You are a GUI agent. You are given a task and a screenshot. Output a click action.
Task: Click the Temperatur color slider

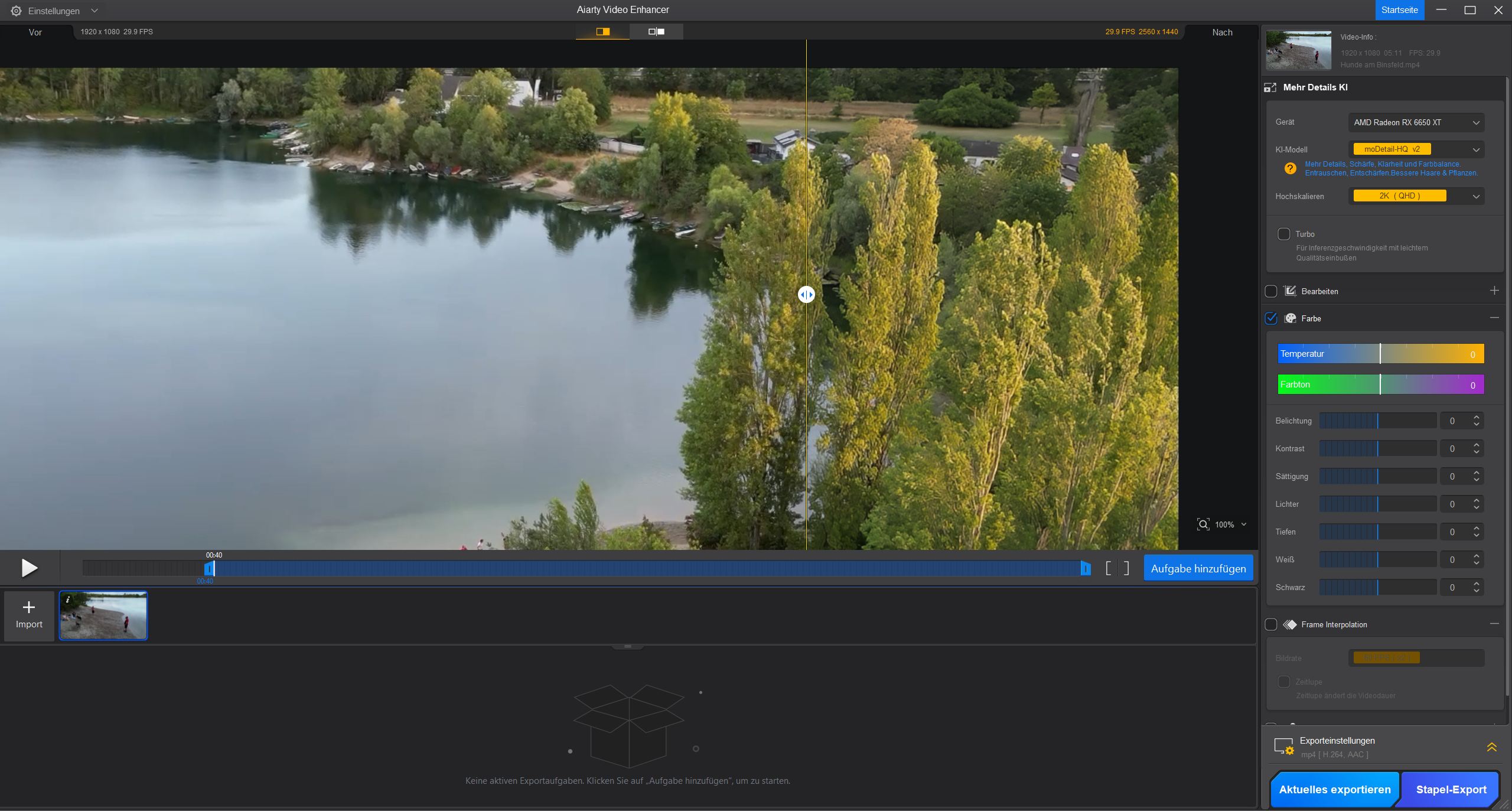(1380, 354)
